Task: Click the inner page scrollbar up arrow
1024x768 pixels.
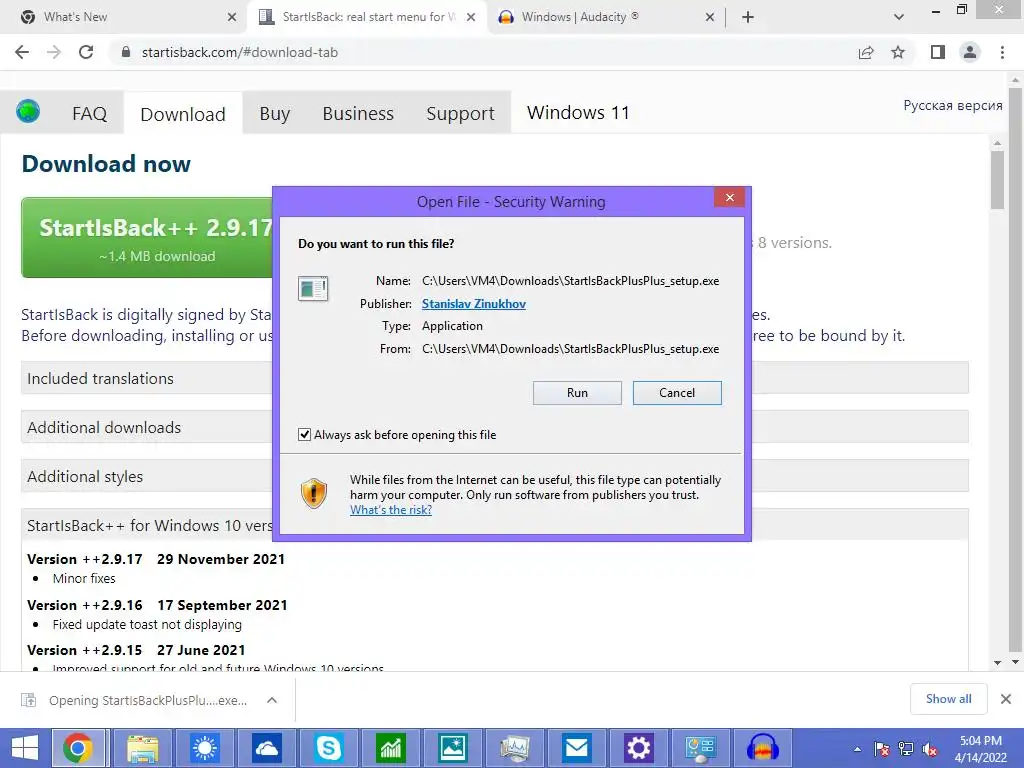Action: tap(997, 143)
